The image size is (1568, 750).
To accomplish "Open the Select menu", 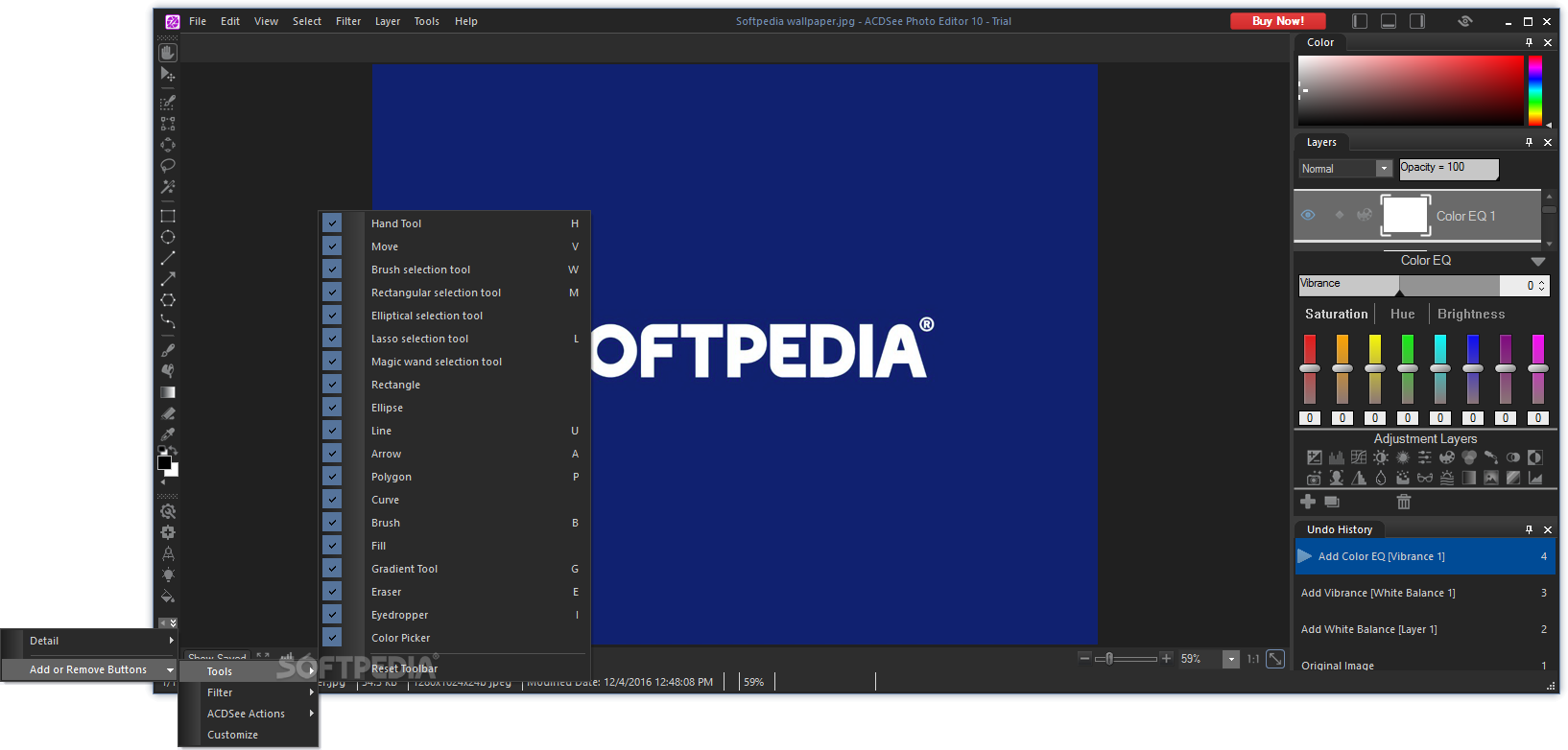I will pyautogui.click(x=307, y=21).
